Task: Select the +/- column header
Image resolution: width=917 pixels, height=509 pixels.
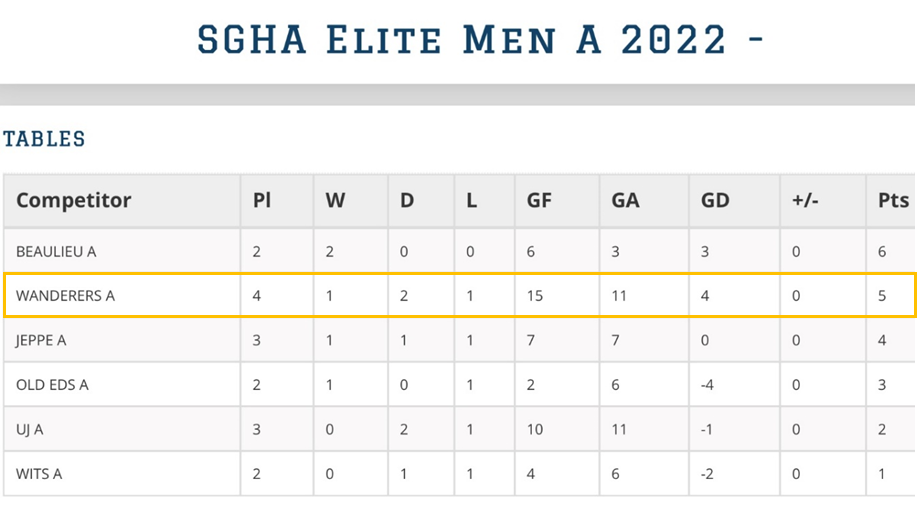Action: 805,200
